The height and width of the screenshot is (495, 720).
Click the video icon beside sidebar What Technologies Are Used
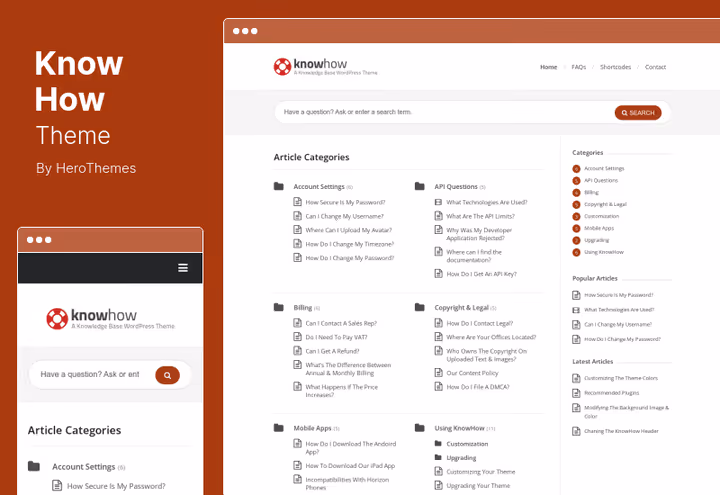click(x=576, y=310)
